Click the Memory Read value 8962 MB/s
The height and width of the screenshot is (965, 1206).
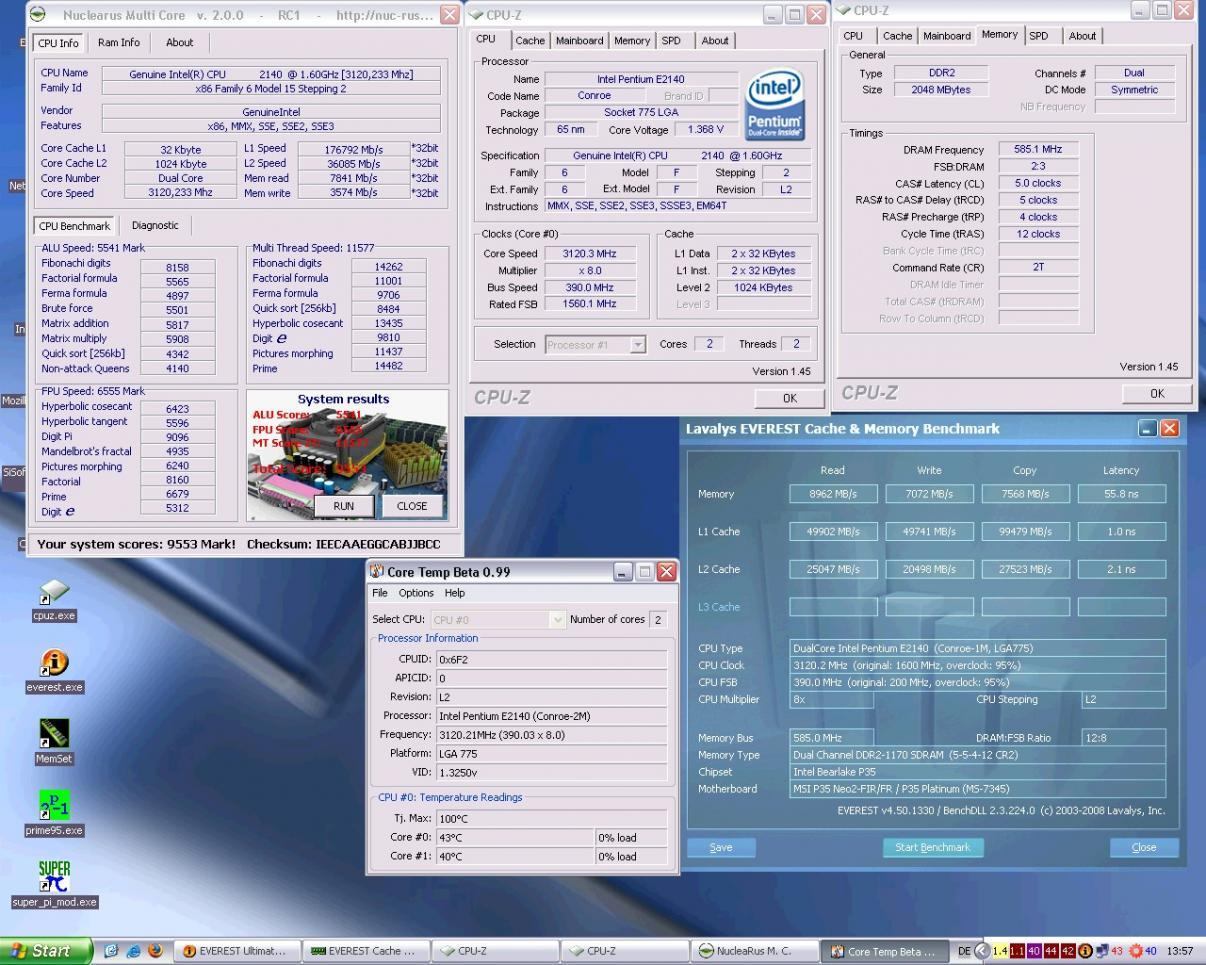(833, 494)
